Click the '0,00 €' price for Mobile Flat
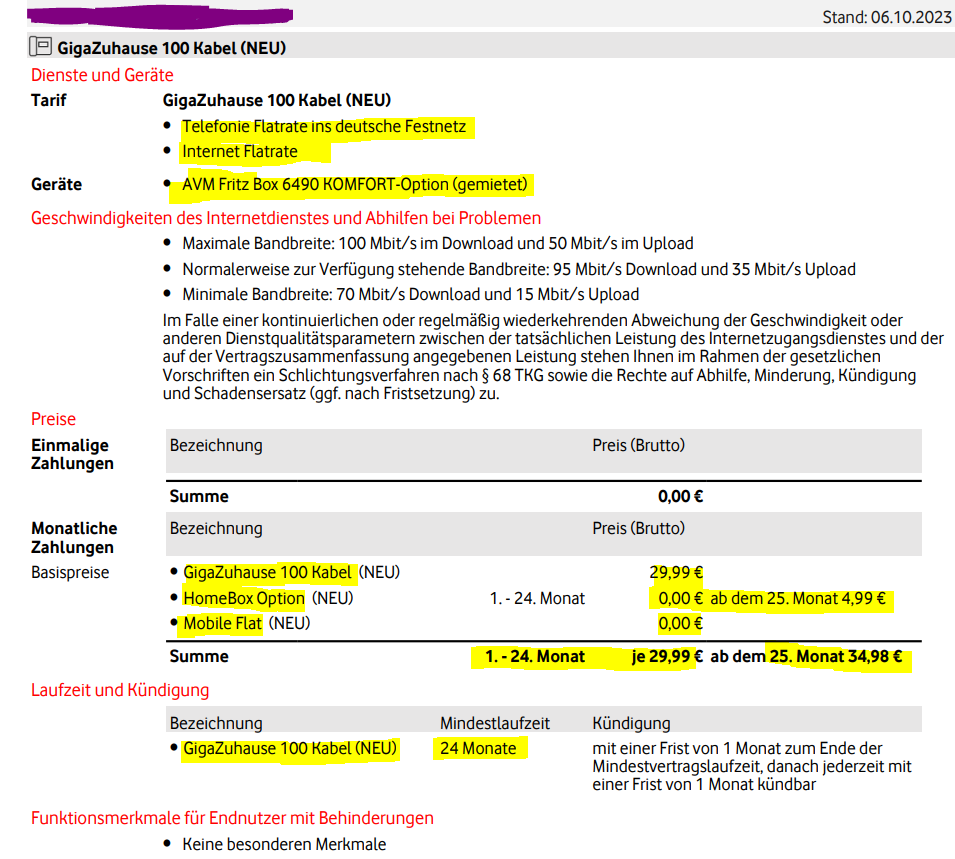Screen dimensions: 955x859 point(680,623)
